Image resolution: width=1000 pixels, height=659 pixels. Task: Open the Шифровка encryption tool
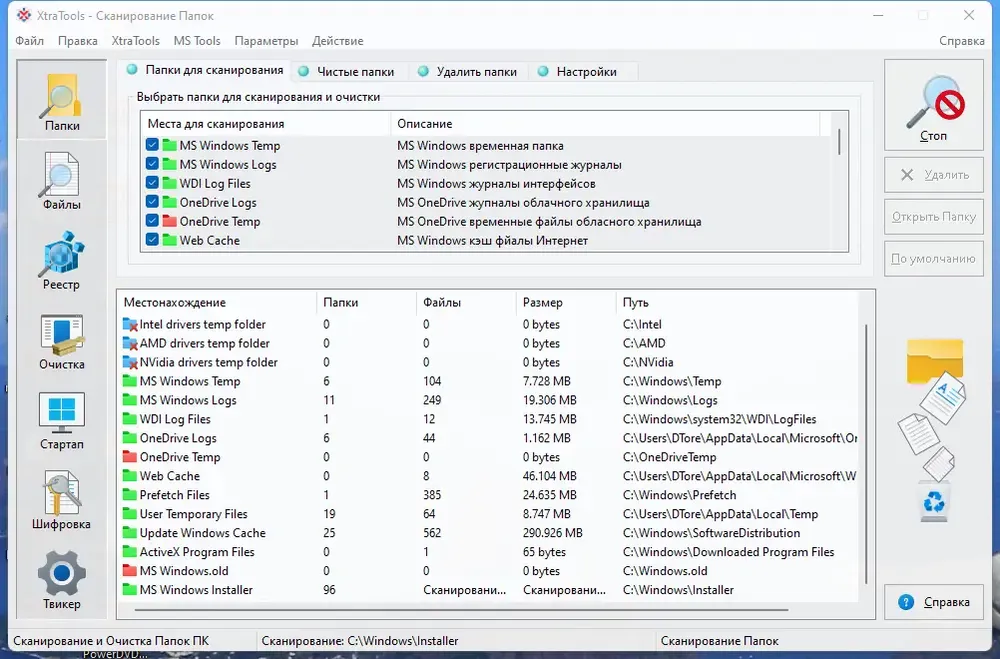coord(62,501)
